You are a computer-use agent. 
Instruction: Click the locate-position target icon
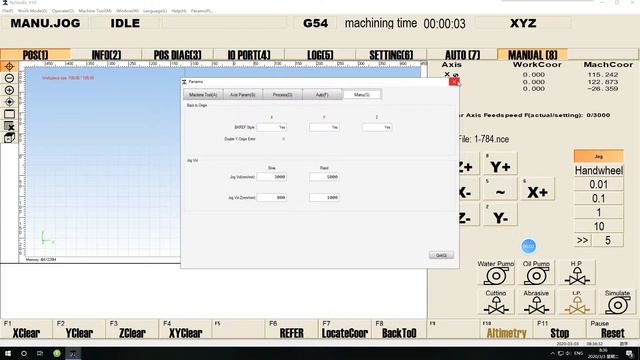point(9,102)
